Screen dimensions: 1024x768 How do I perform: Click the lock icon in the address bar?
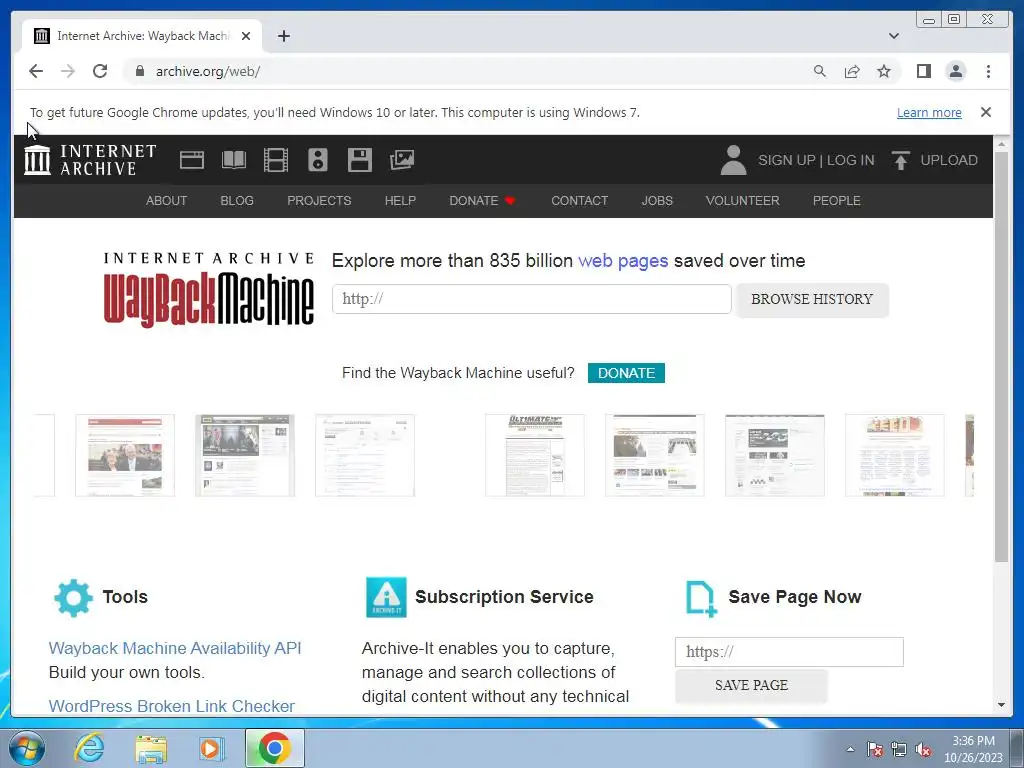click(140, 71)
